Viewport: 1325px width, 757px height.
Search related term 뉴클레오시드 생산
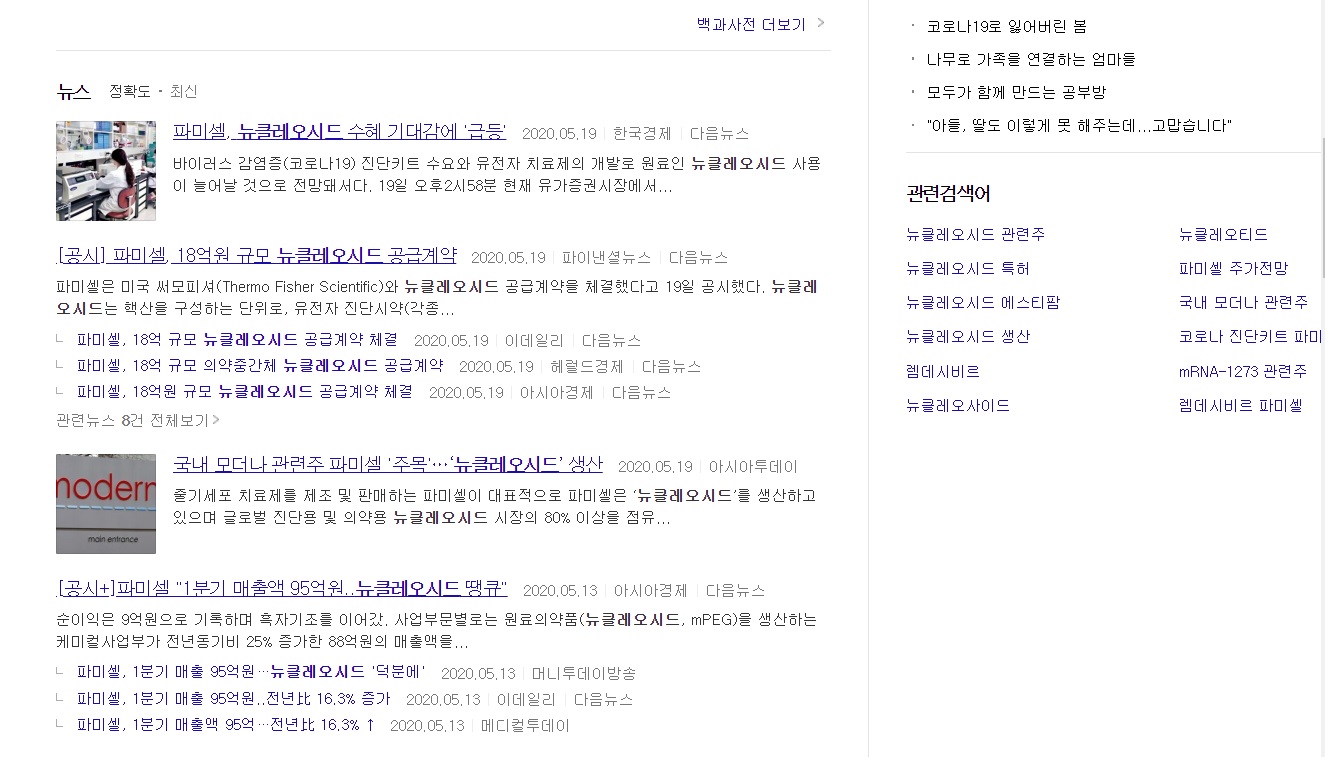tap(967, 337)
